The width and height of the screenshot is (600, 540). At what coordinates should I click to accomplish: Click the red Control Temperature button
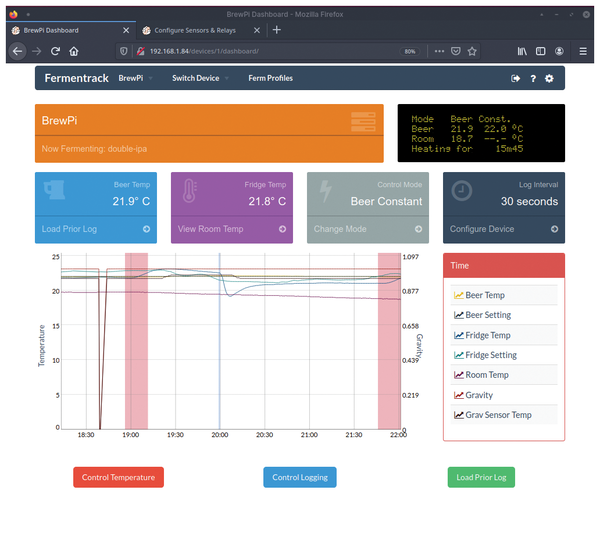pyautogui.click(x=119, y=478)
